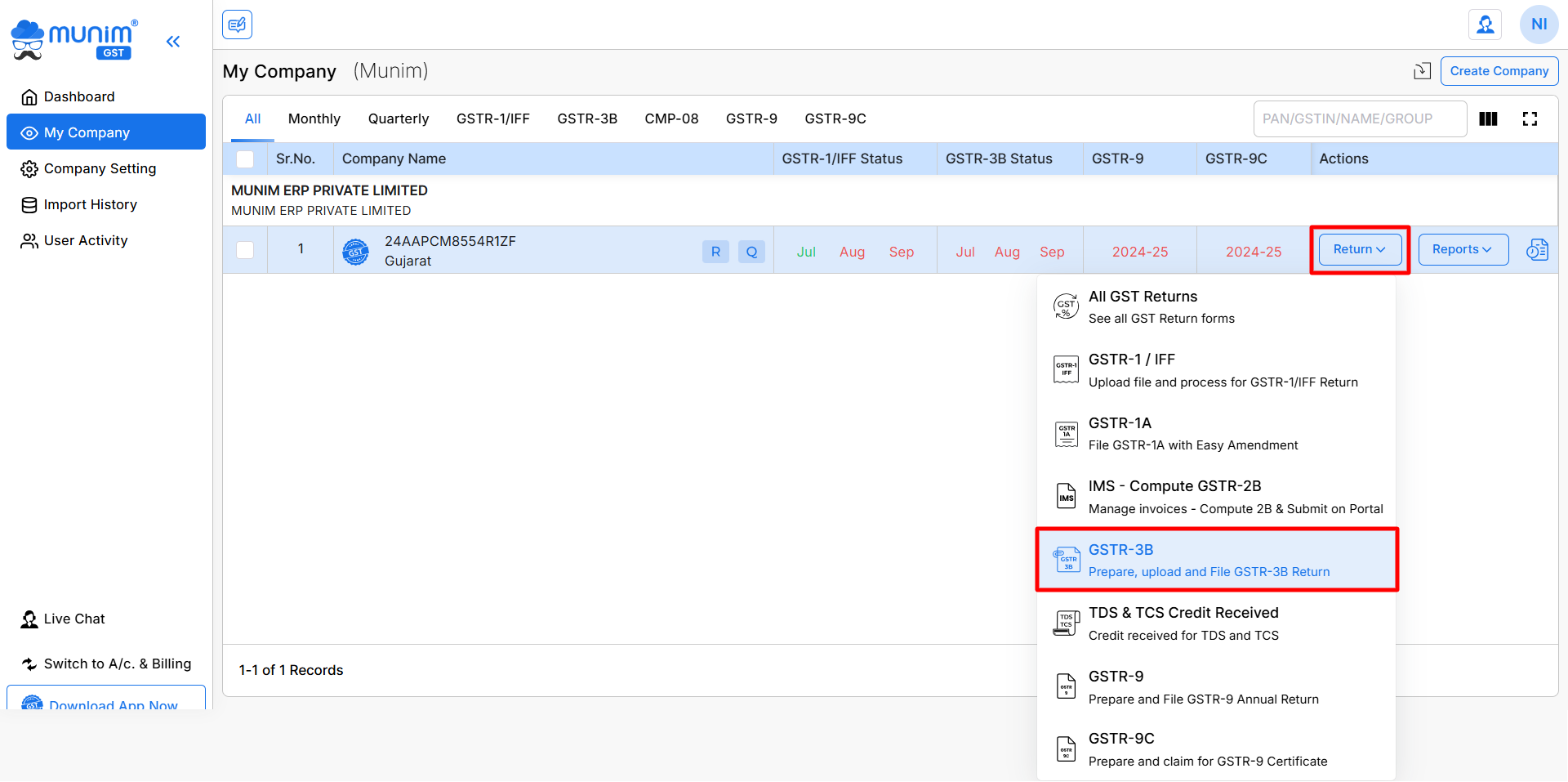1568x782 pixels.
Task: Select GSTR-3B from Return menu
Action: click(x=1217, y=560)
